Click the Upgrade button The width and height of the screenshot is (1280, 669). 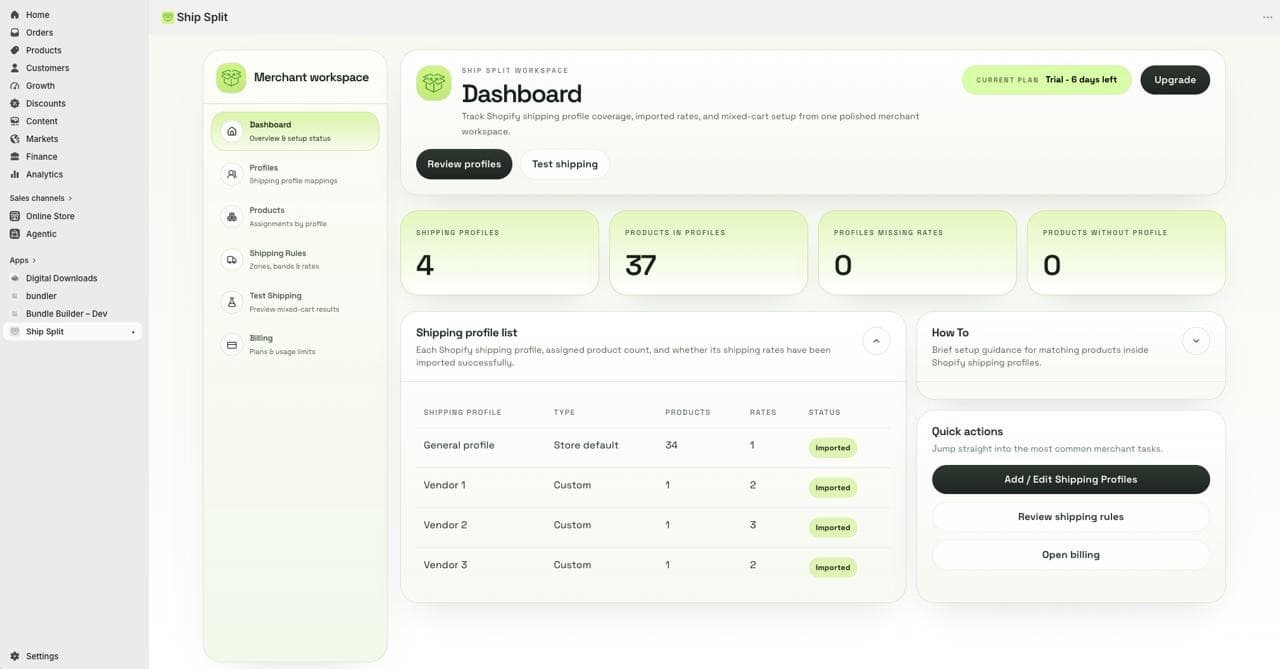pos(1175,80)
